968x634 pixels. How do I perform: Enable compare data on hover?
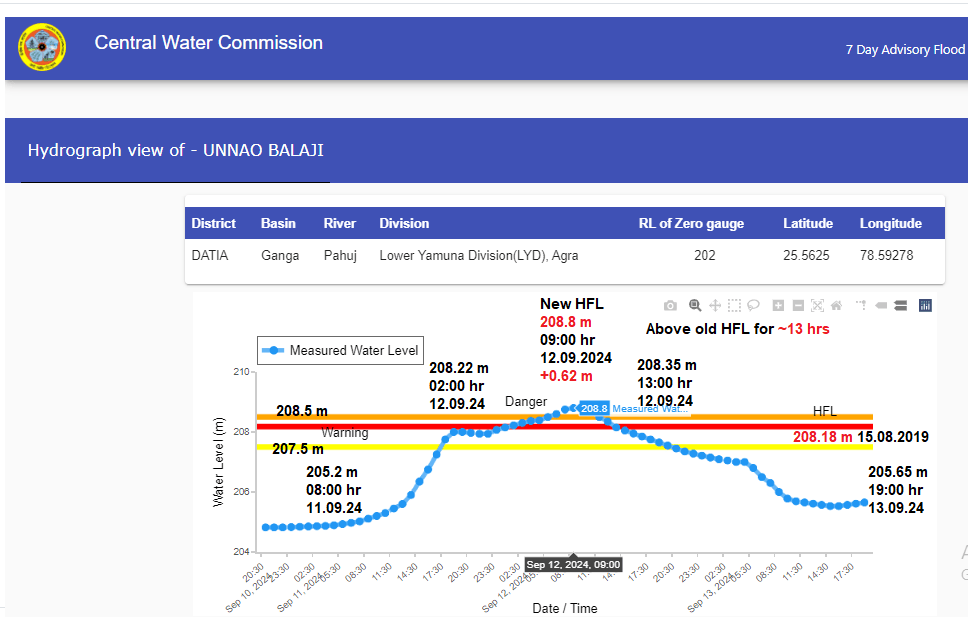[x=900, y=305]
